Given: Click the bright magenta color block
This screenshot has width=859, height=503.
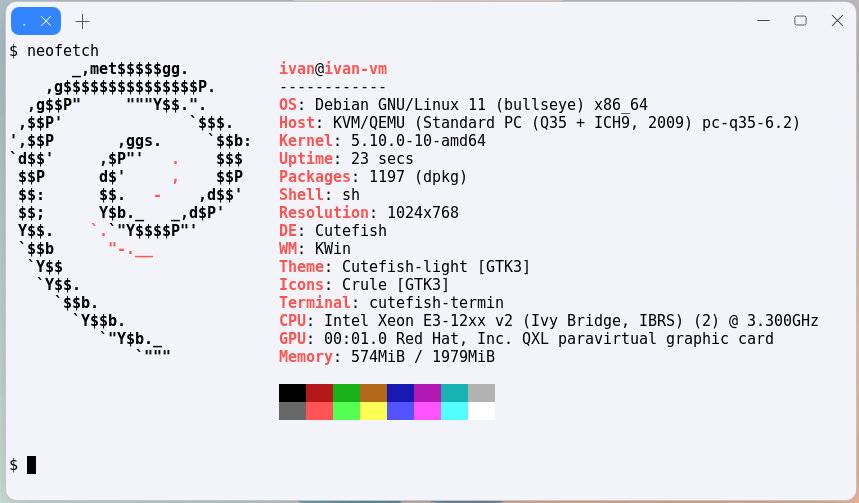Looking at the screenshot, I should click(427, 411).
